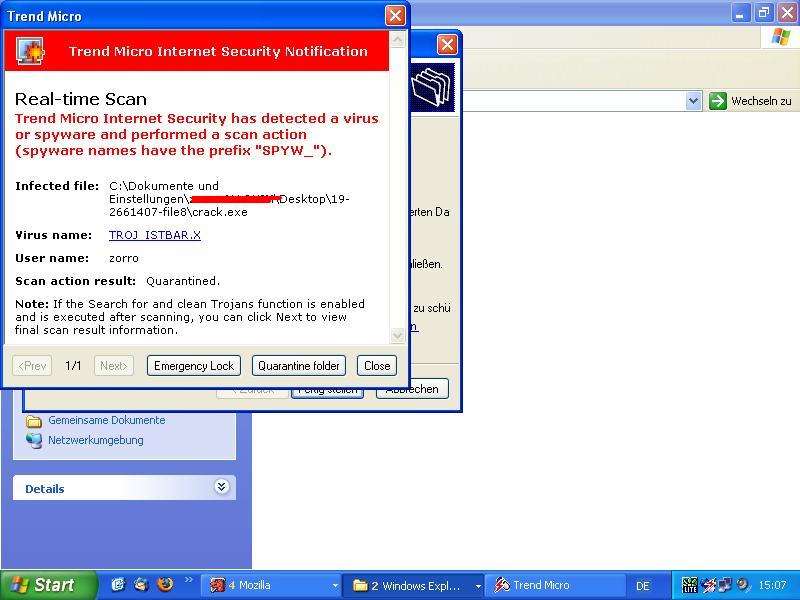Image resolution: width=800 pixels, height=600 pixels.
Task: Click the Real-time Scan heading
Action: click(81, 99)
